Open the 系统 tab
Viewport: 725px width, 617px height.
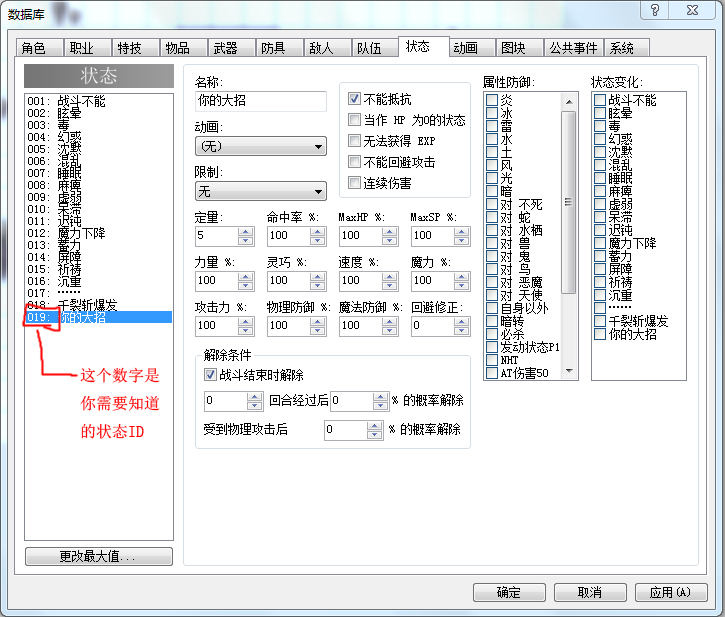click(627, 48)
